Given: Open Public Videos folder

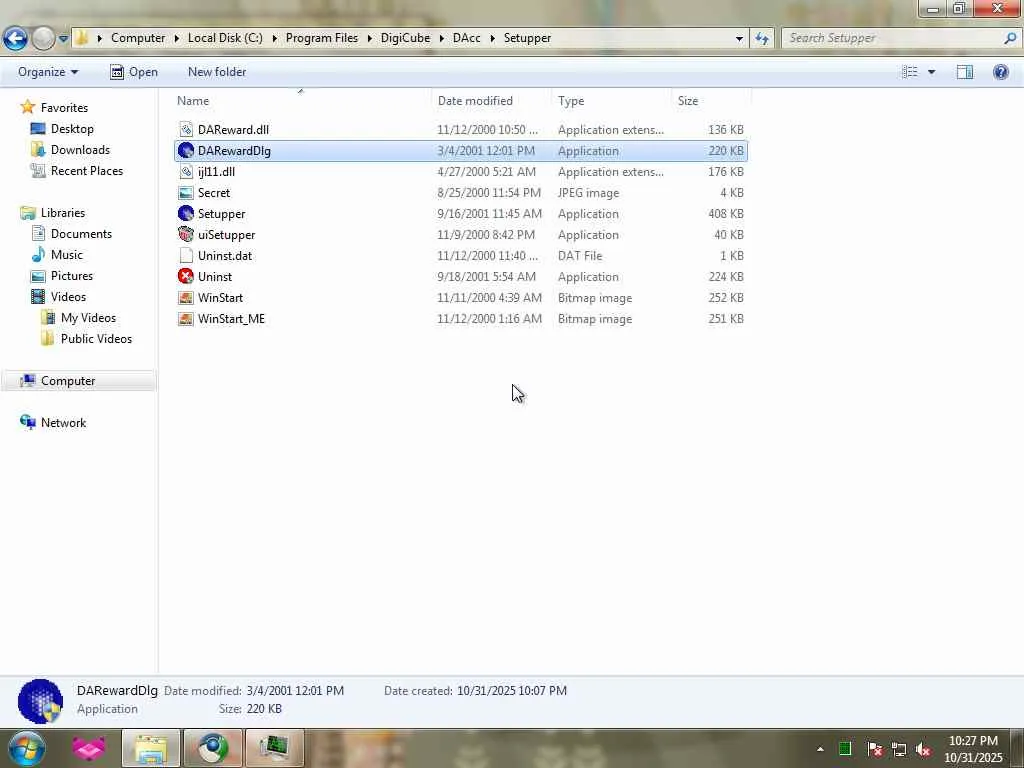Looking at the screenshot, I should tap(96, 338).
